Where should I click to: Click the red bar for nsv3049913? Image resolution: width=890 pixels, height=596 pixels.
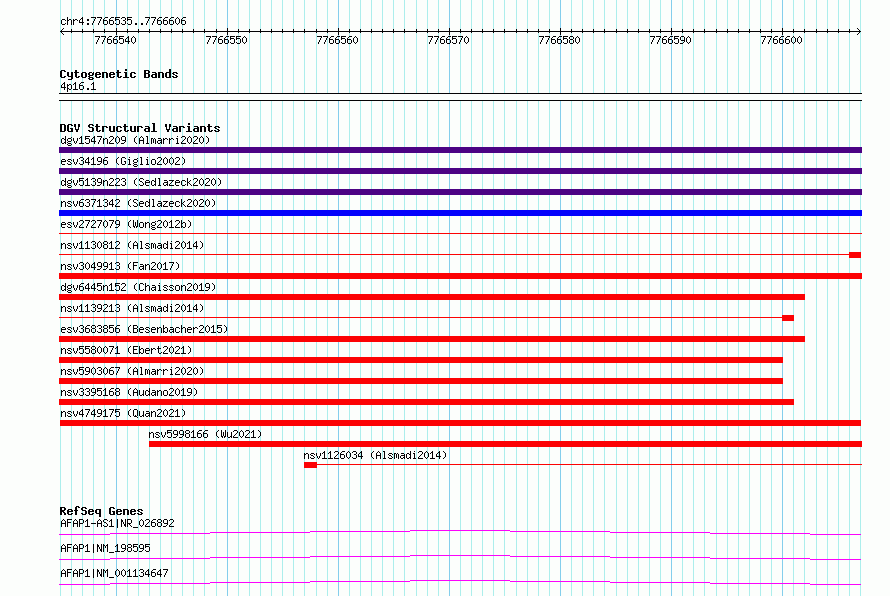460,276
